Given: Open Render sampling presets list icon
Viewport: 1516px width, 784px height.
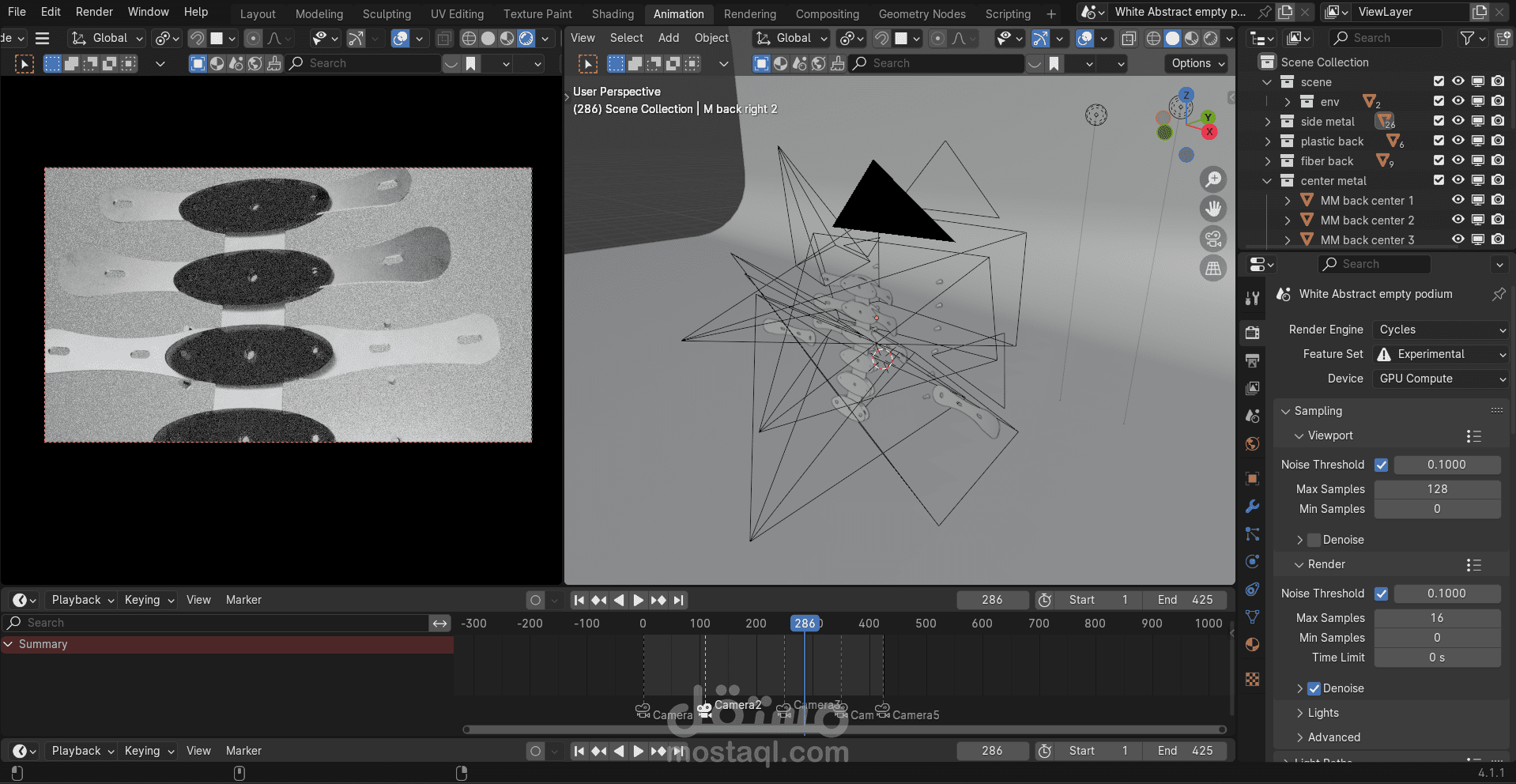Looking at the screenshot, I should pos(1473,565).
